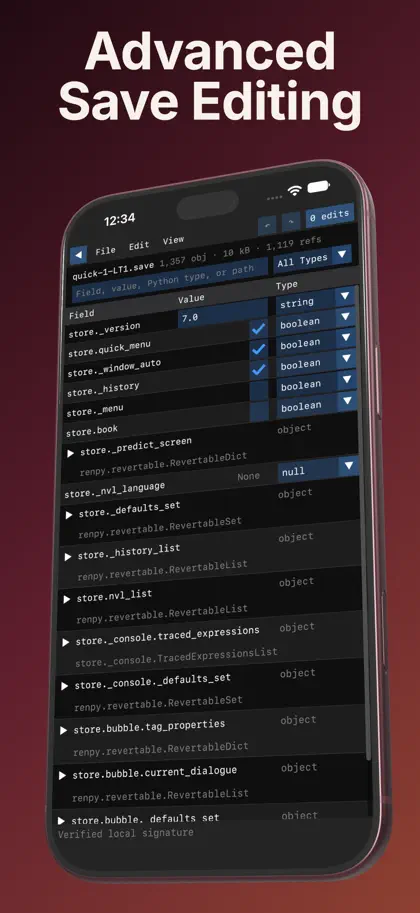Open the File menu
The height and width of the screenshot is (913, 420).
(x=105, y=250)
